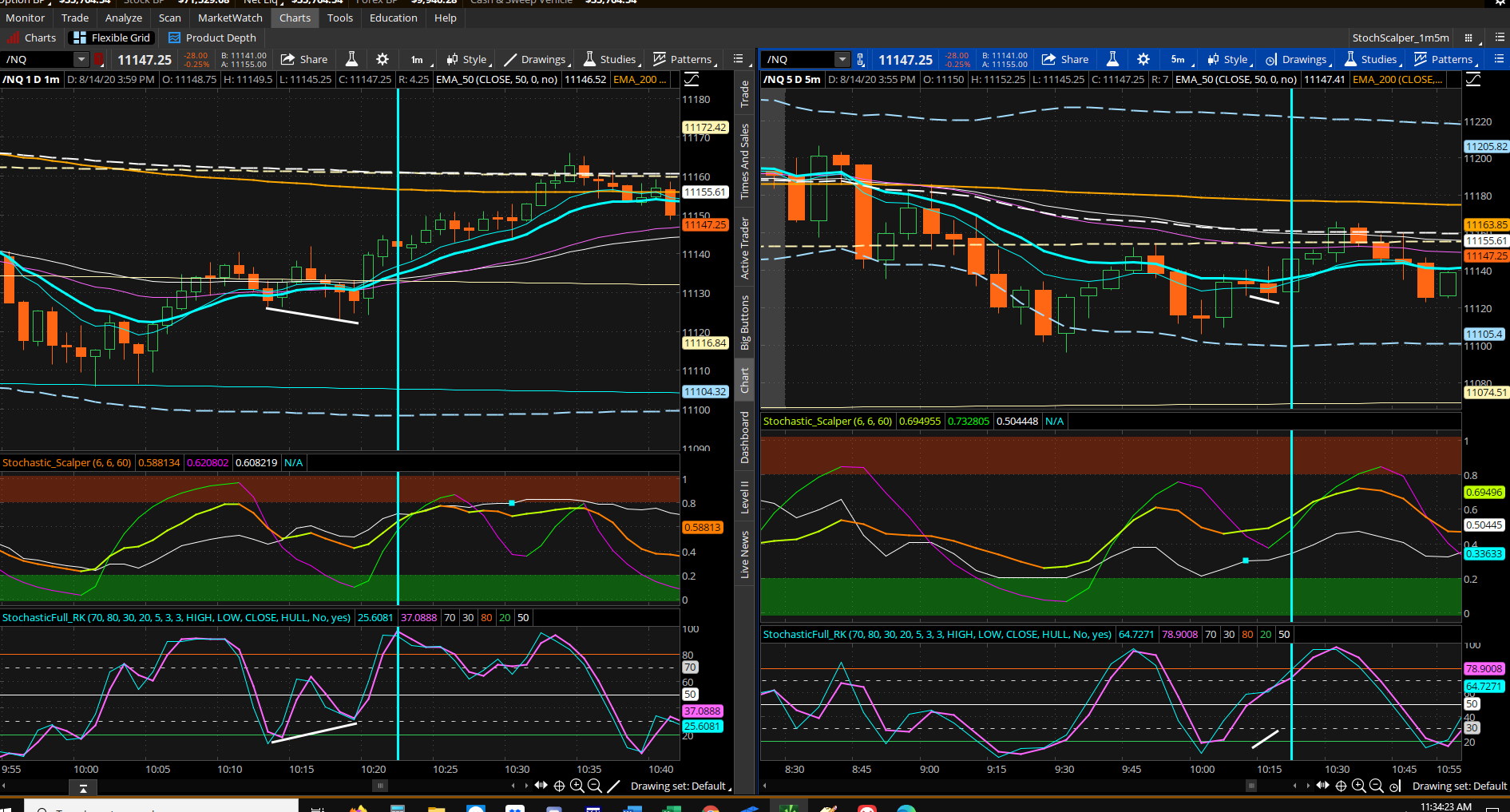This screenshot has height=812, width=1510.
Task: Switch to the Monitor tab
Action: (x=26, y=18)
